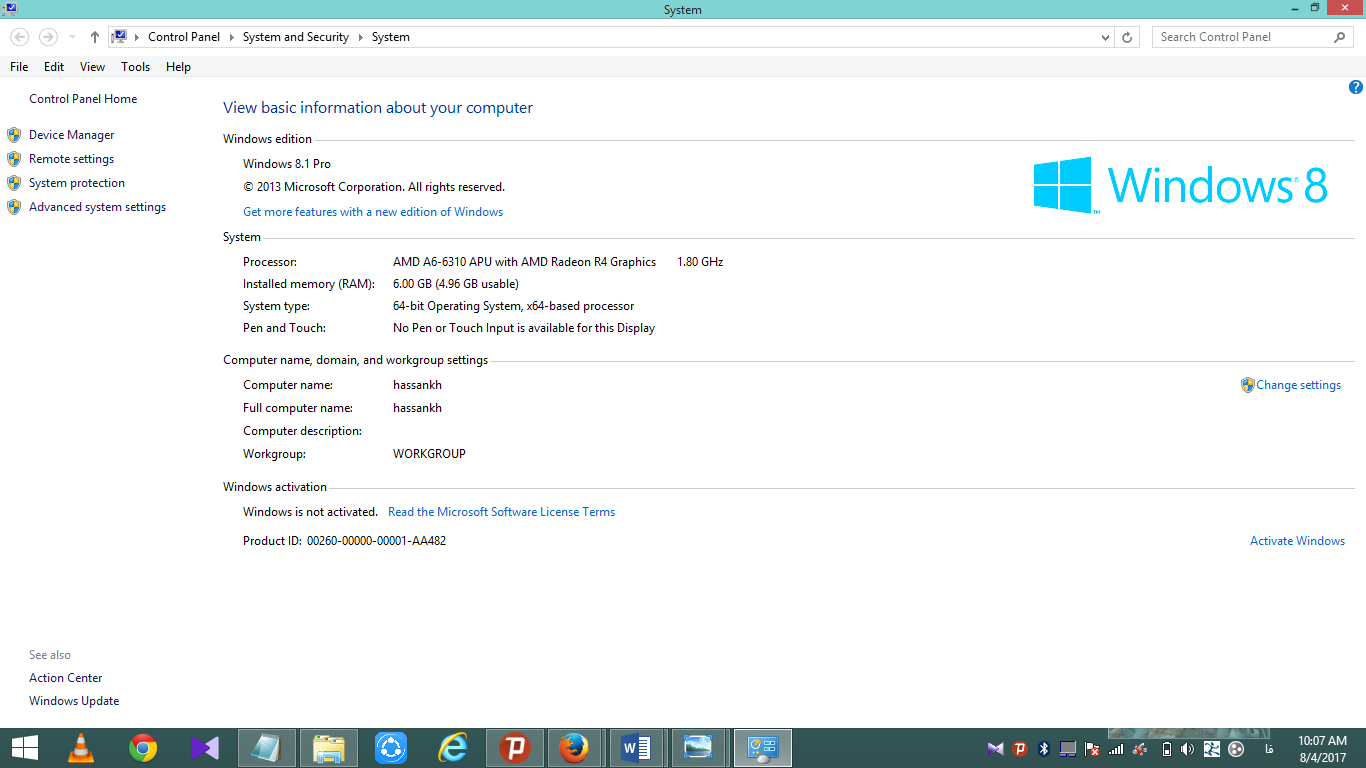Expand the arrow after Control Panel breadcrumb

click(231, 37)
